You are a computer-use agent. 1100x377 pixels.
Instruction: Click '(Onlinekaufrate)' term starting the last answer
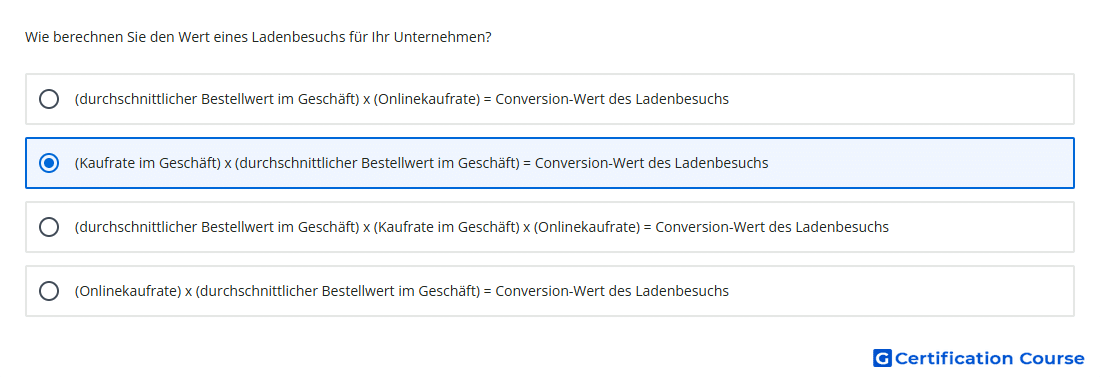coord(128,291)
